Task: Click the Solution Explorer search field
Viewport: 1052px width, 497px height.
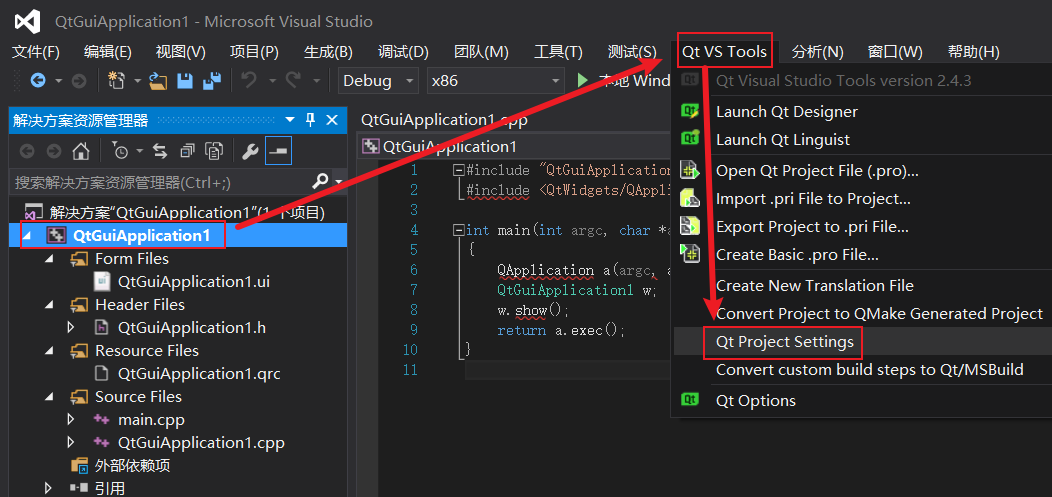Action: tap(161, 182)
